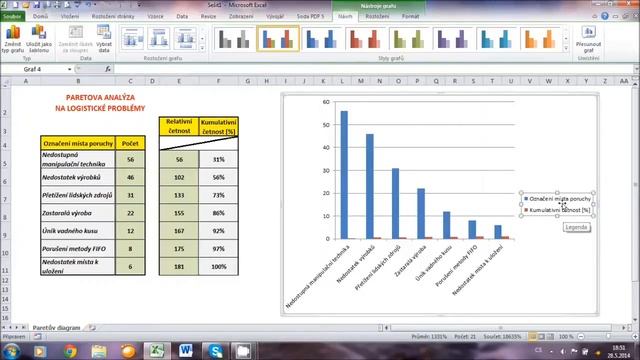Viewport: 640px width, 360px height.
Task: Select the Relativní četnost header cell
Action: click(x=179, y=127)
